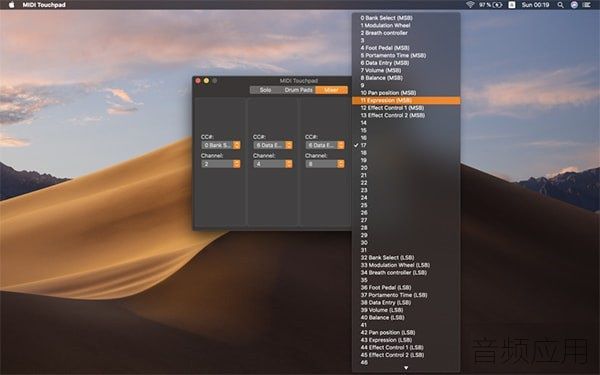Open the Apple menu icon
Screen dimensions: 600x375
[x=11, y=5]
